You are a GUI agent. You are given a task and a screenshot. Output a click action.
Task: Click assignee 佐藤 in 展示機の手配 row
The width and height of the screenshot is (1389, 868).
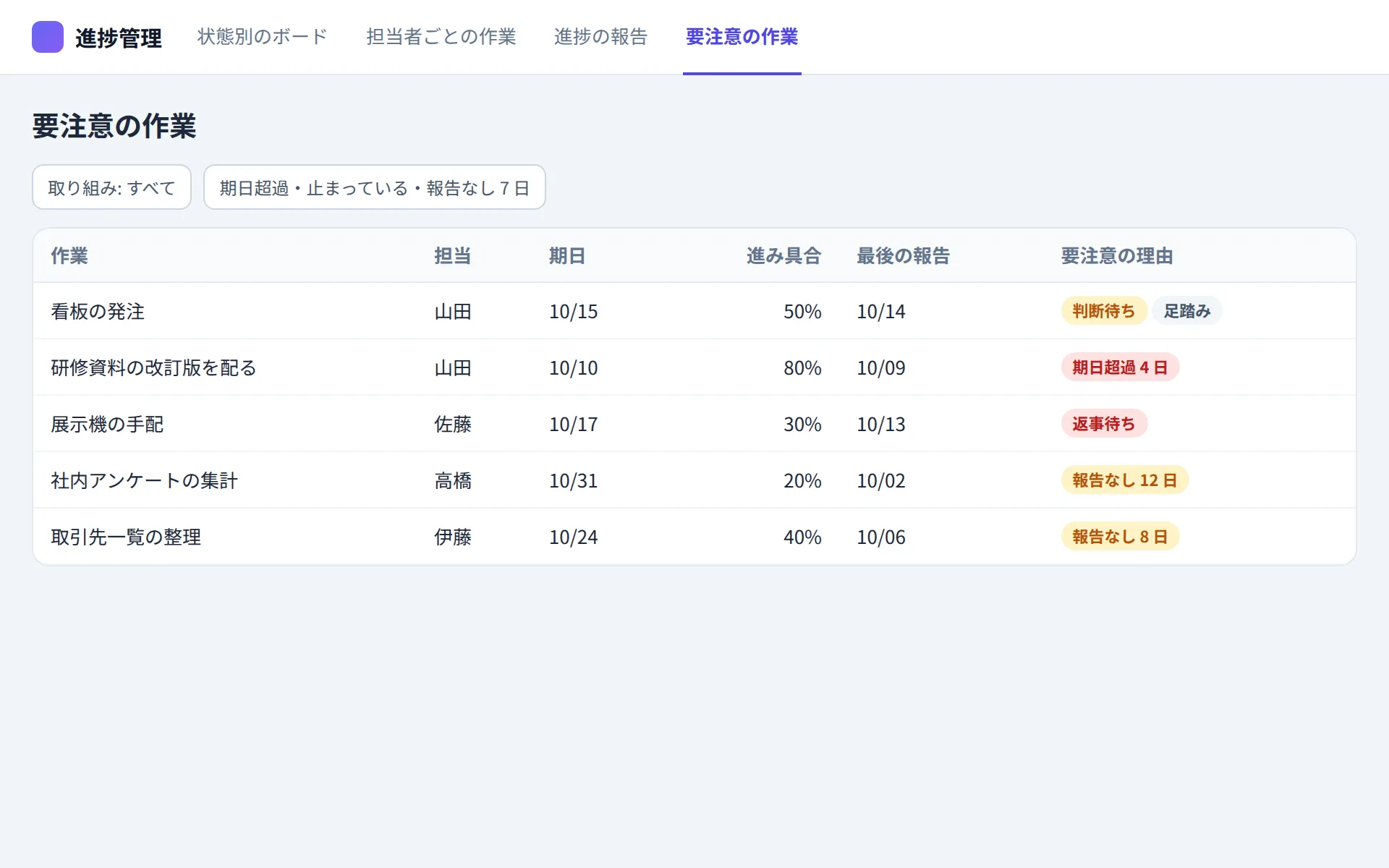point(453,425)
